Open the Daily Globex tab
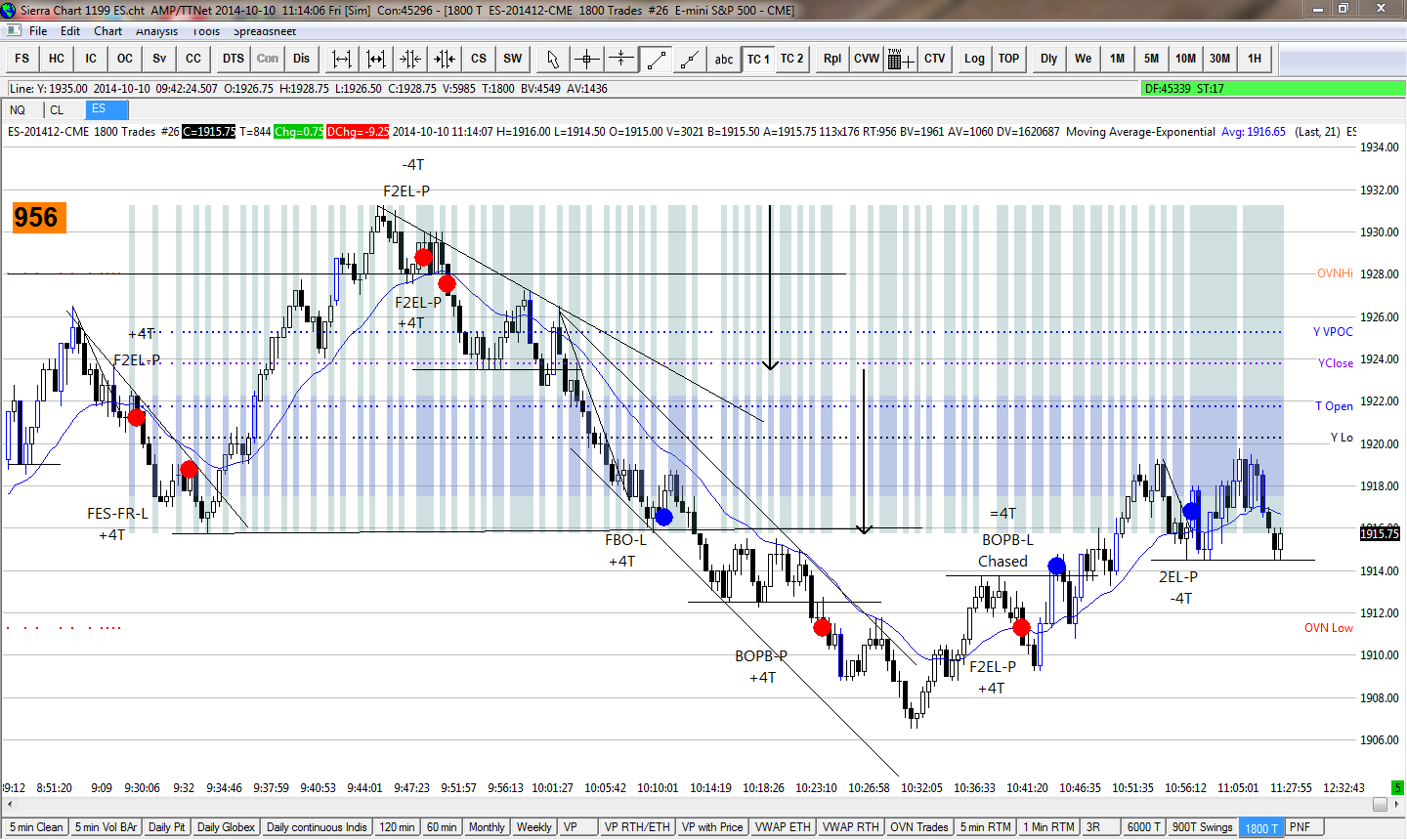The image size is (1407, 840). pos(226,827)
